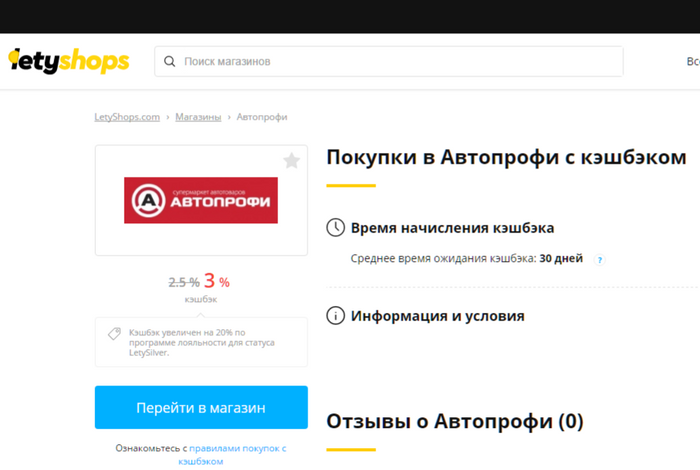Open the правилами покупок с кэшбэком link

pos(232,454)
